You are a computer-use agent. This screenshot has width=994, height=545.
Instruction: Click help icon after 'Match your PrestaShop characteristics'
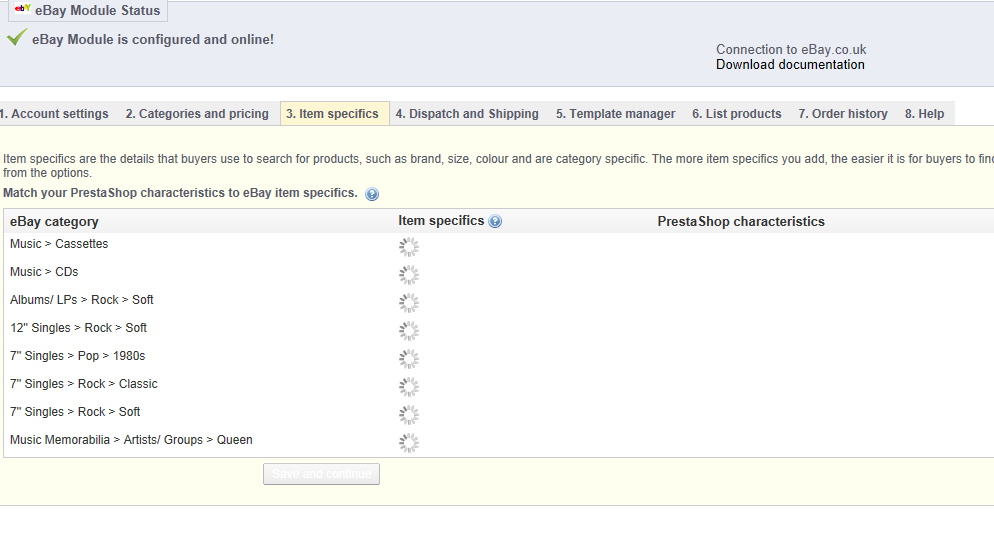pos(372,194)
